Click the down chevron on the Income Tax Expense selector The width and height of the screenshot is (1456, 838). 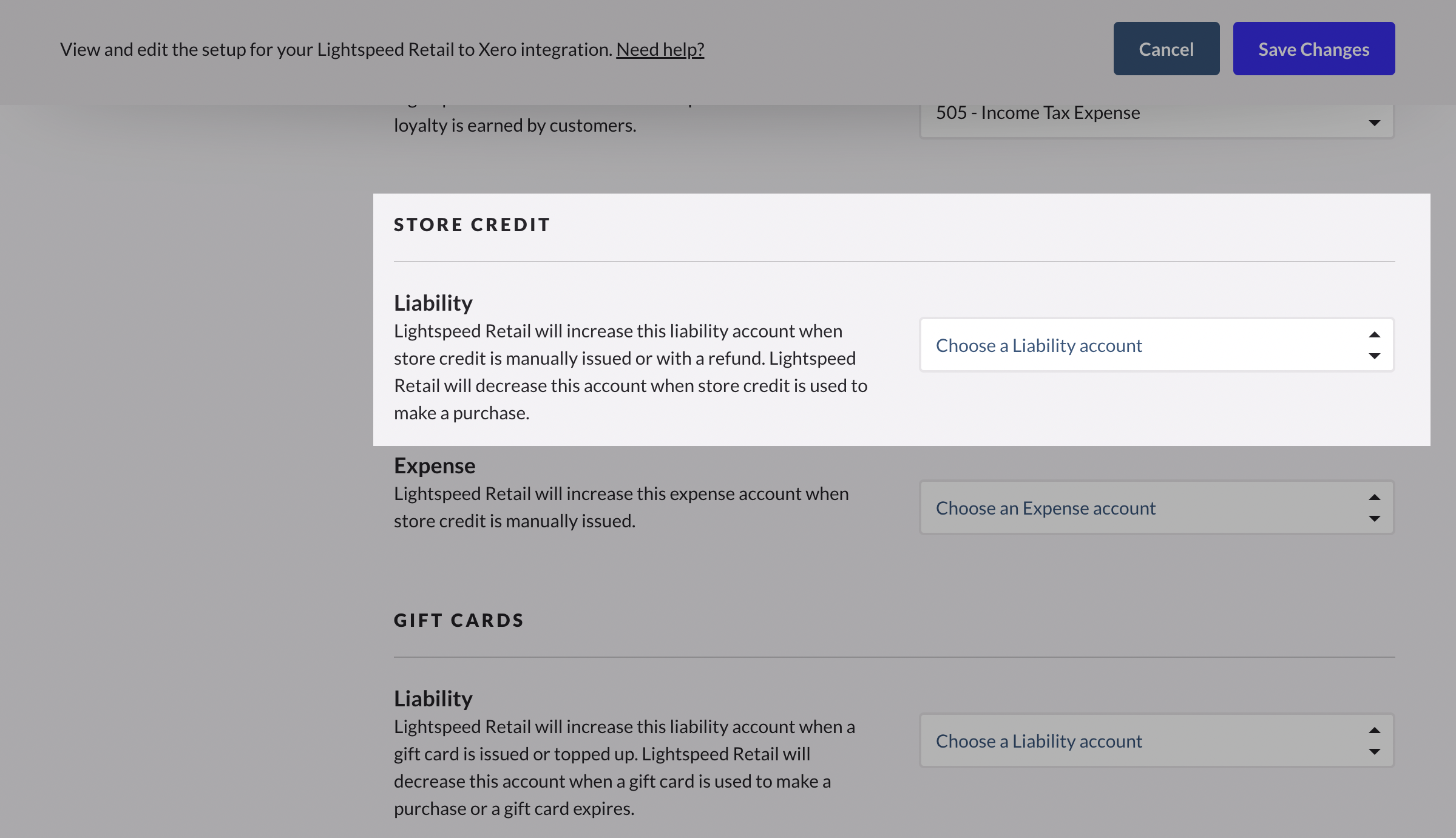click(x=1374, y=122)
